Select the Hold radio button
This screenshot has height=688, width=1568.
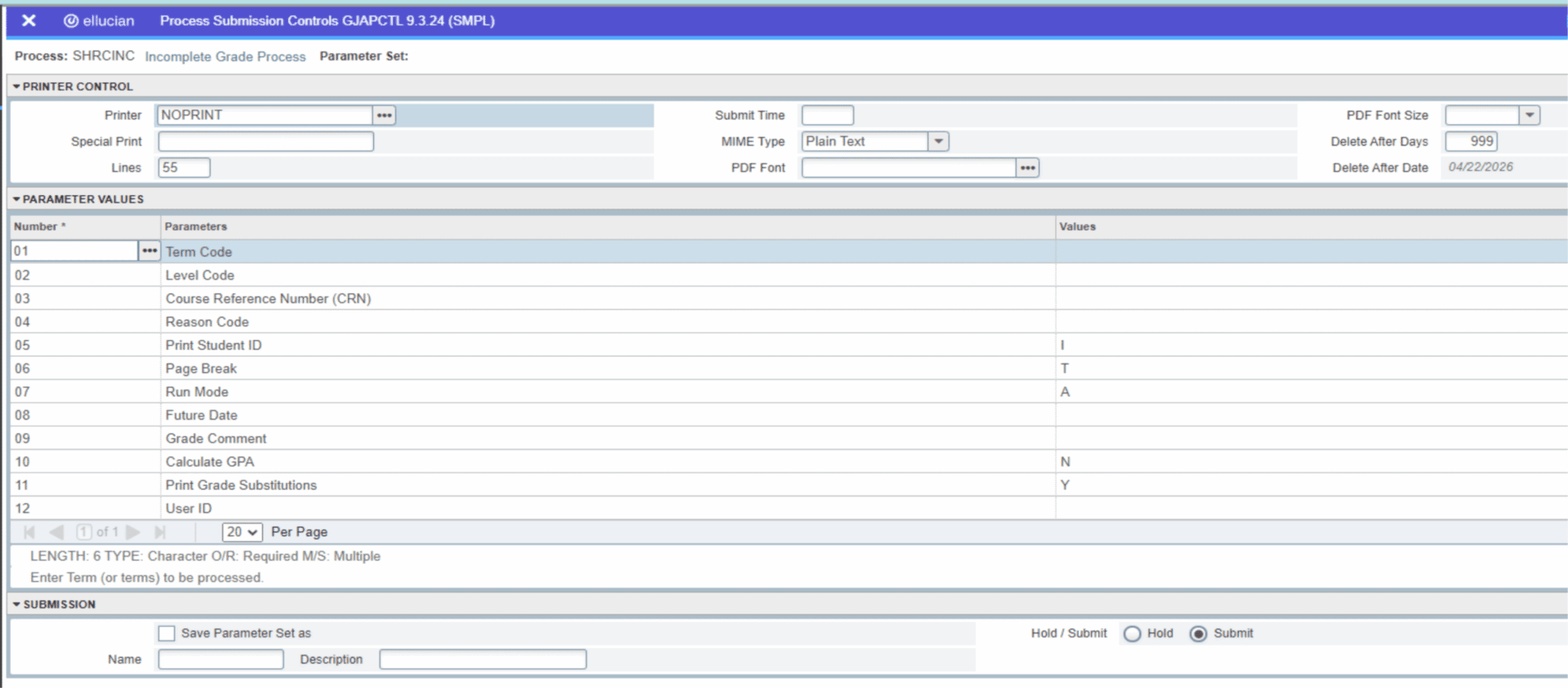pos(1132,634)
